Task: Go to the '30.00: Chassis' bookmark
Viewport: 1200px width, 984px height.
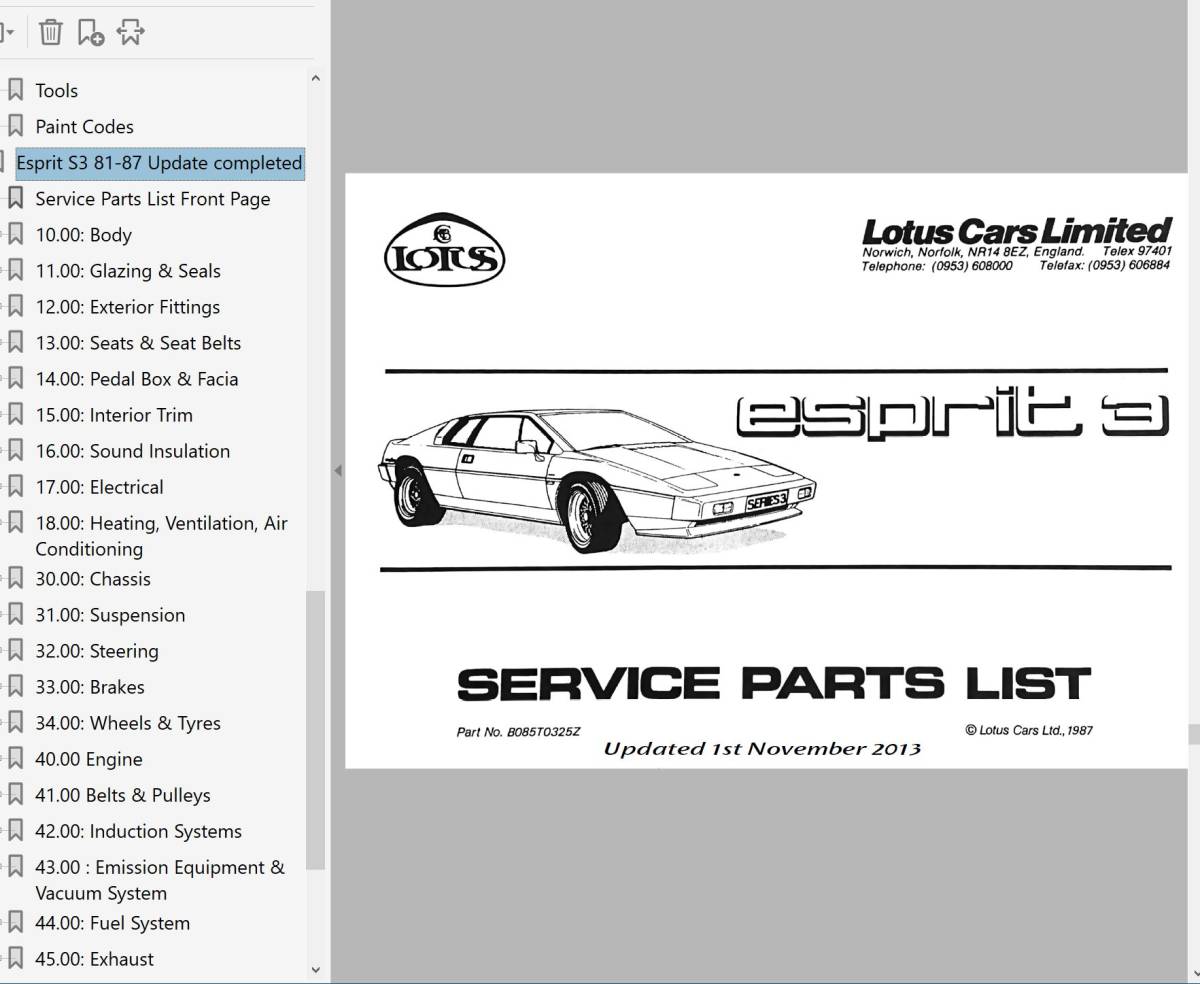Action: point(93,579)
